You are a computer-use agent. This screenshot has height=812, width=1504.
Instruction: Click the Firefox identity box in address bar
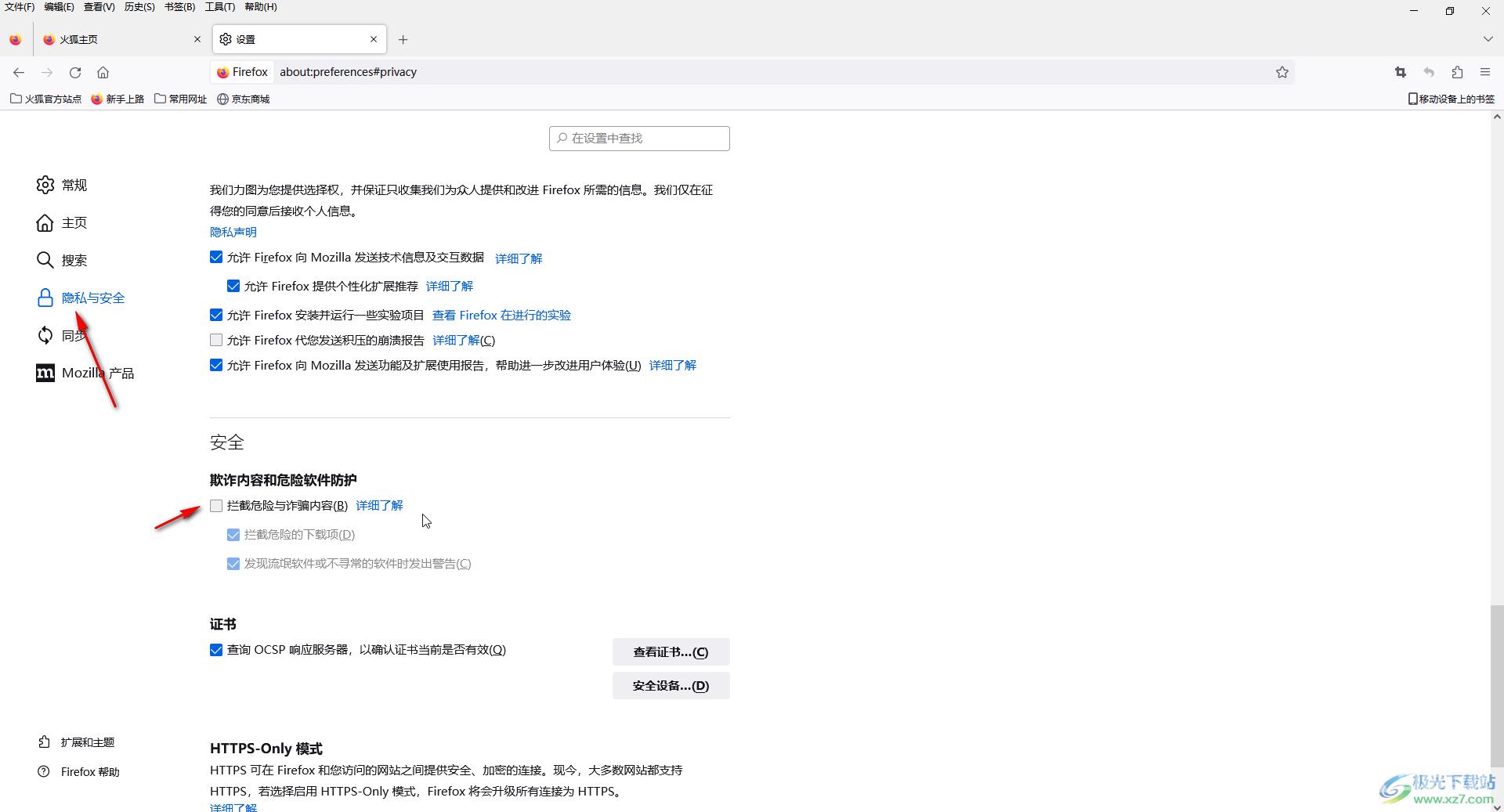click(242, 72)
